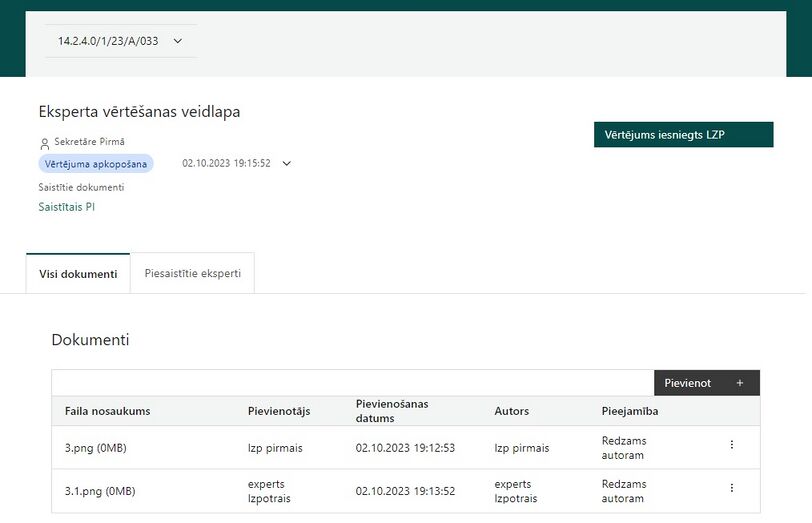Click the Pievienot button

click(707, 383)
